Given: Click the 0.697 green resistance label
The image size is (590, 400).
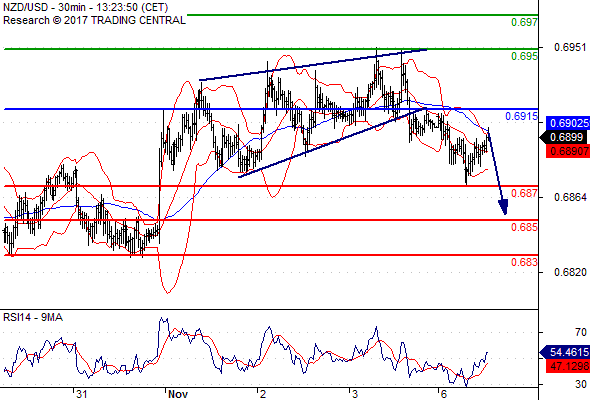Looking at the screenshot, I should coord(524,22).
